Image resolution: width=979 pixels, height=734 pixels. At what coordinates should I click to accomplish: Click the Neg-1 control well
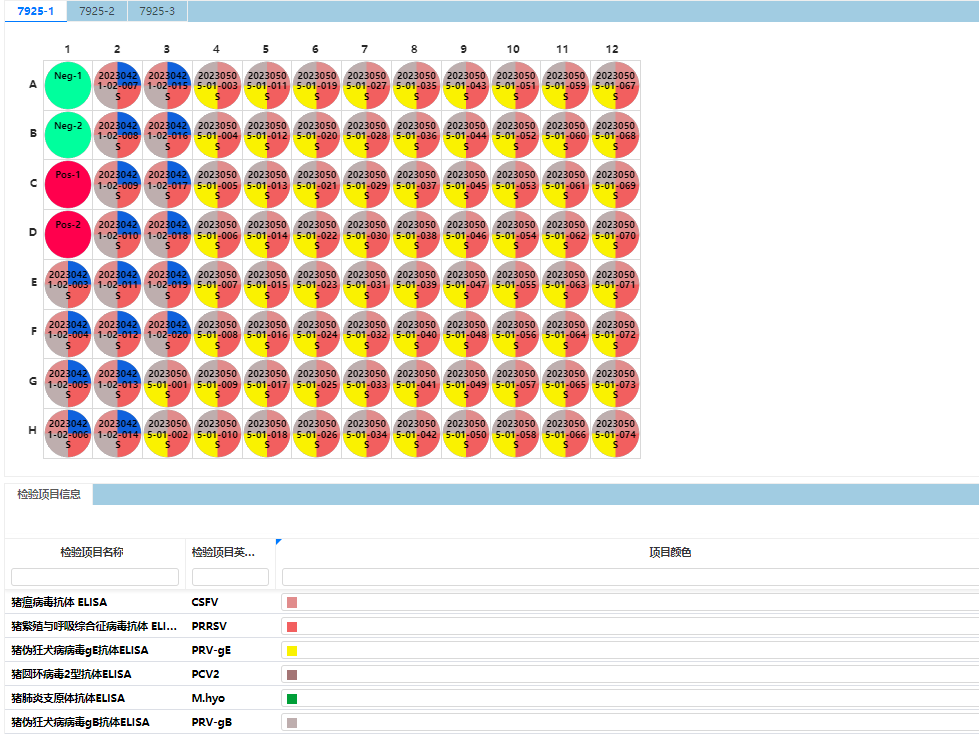coord(68,85)
